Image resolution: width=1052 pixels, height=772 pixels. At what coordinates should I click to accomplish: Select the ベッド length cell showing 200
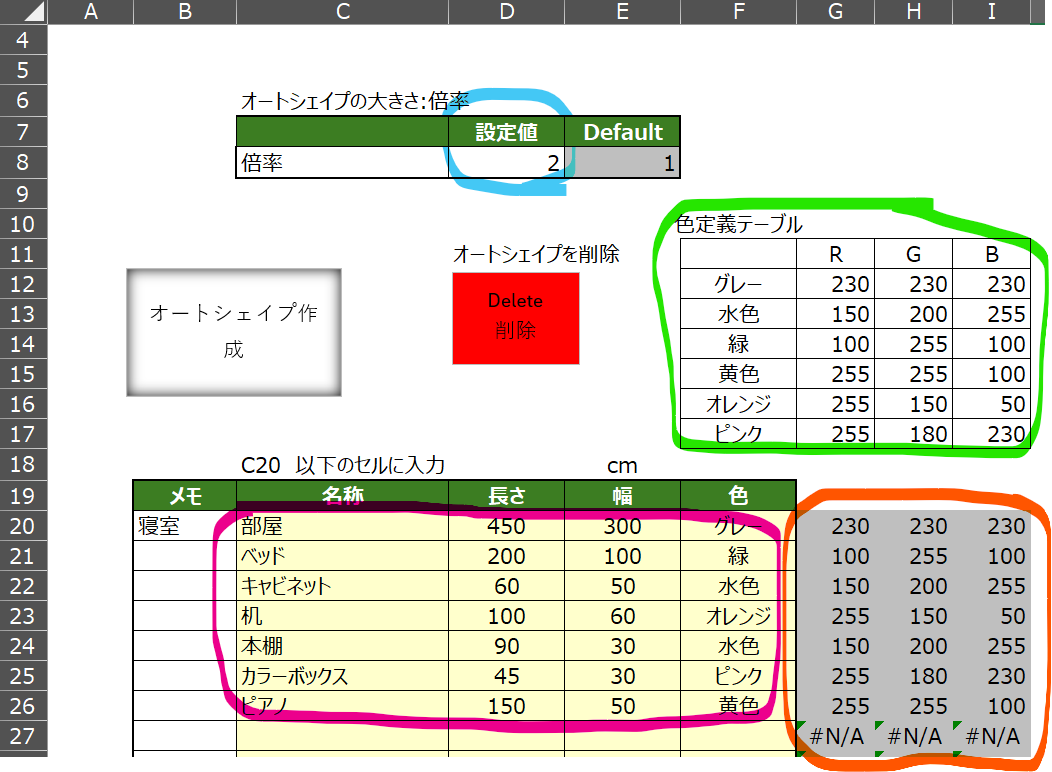[506, 556]
